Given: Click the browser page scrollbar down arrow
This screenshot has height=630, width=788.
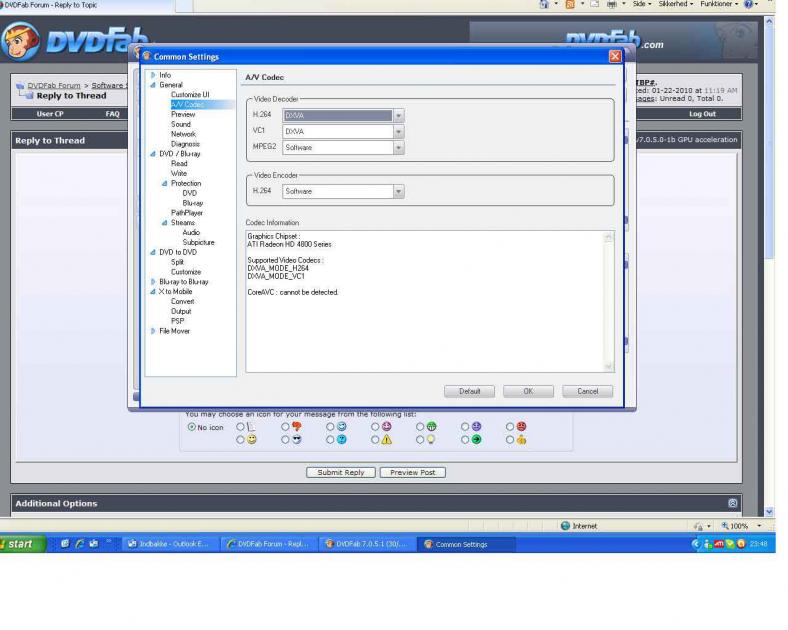Looking at the screenshot, I should pyautogui.click(x=769, y=512).
